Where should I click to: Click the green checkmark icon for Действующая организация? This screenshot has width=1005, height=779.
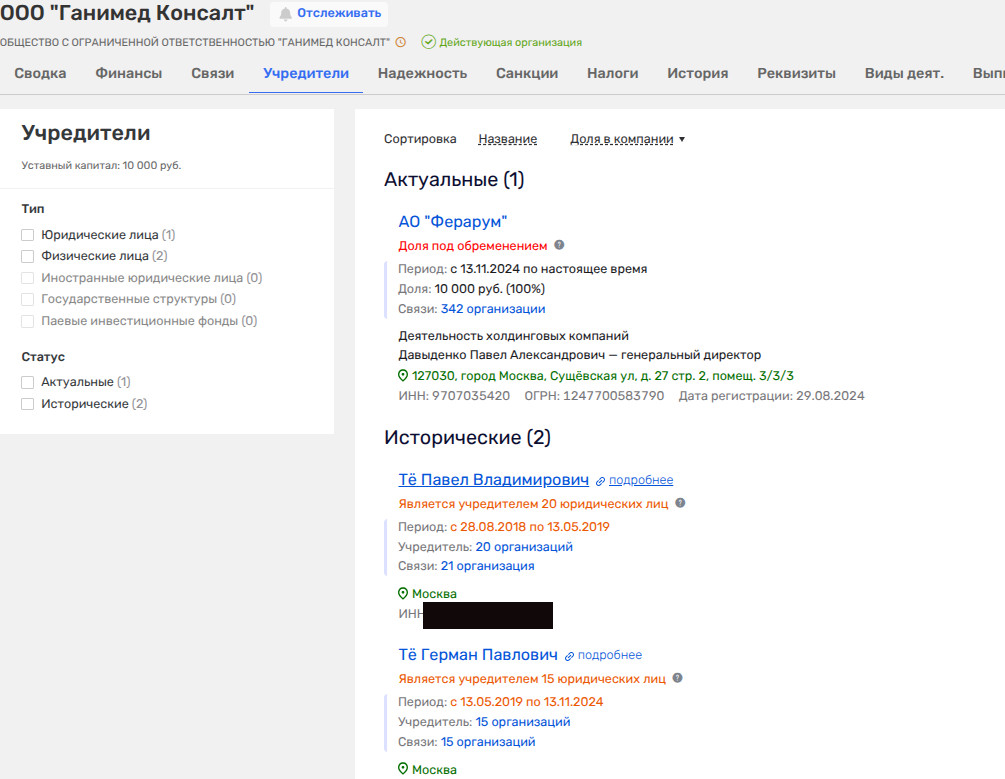(x=428, y=42)
